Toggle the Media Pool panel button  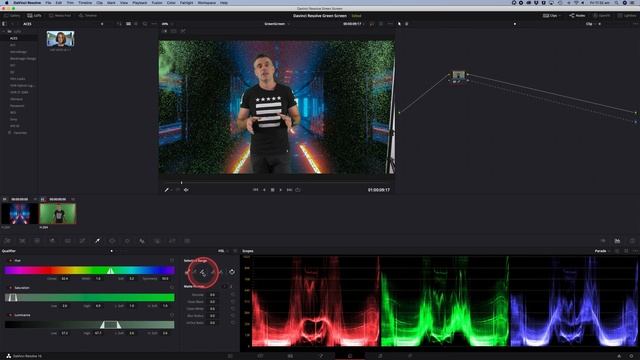coord(60,16)
